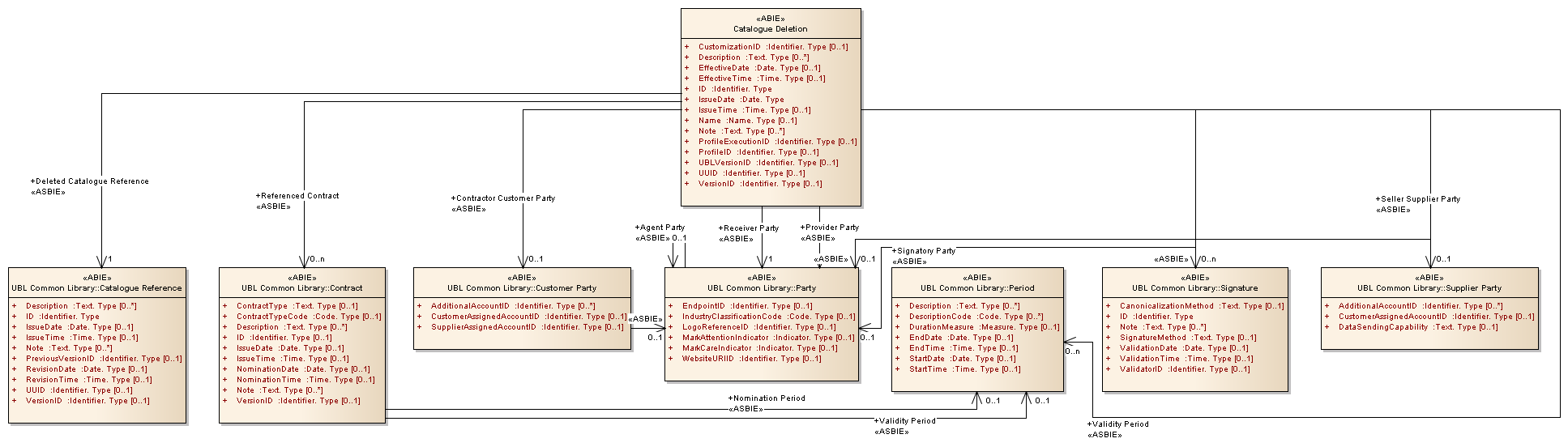Select the Signatory Party association label
The image size is (1568, 447).
click(x=925, y=251)
